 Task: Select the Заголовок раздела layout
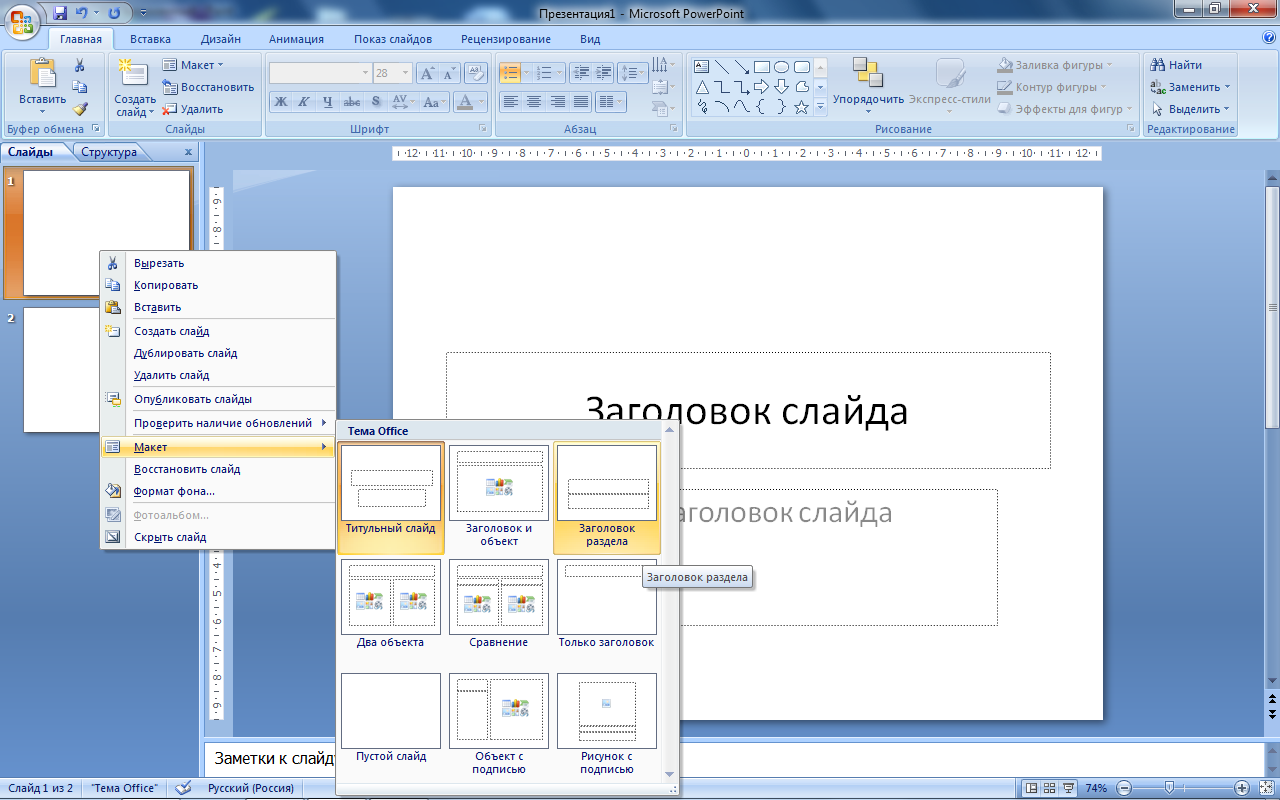pos(607,498)
